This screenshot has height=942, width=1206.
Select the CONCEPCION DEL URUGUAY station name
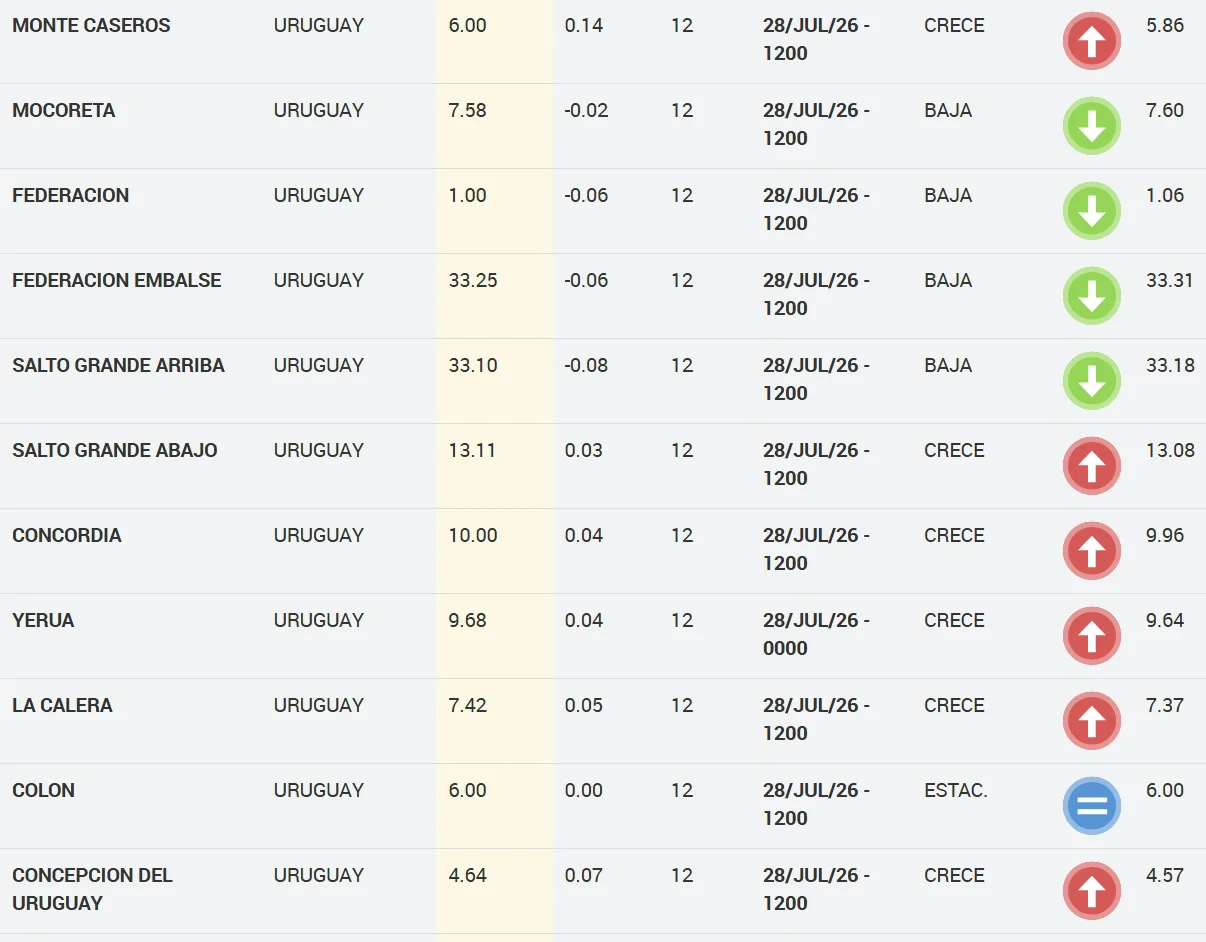click(92, 889)
